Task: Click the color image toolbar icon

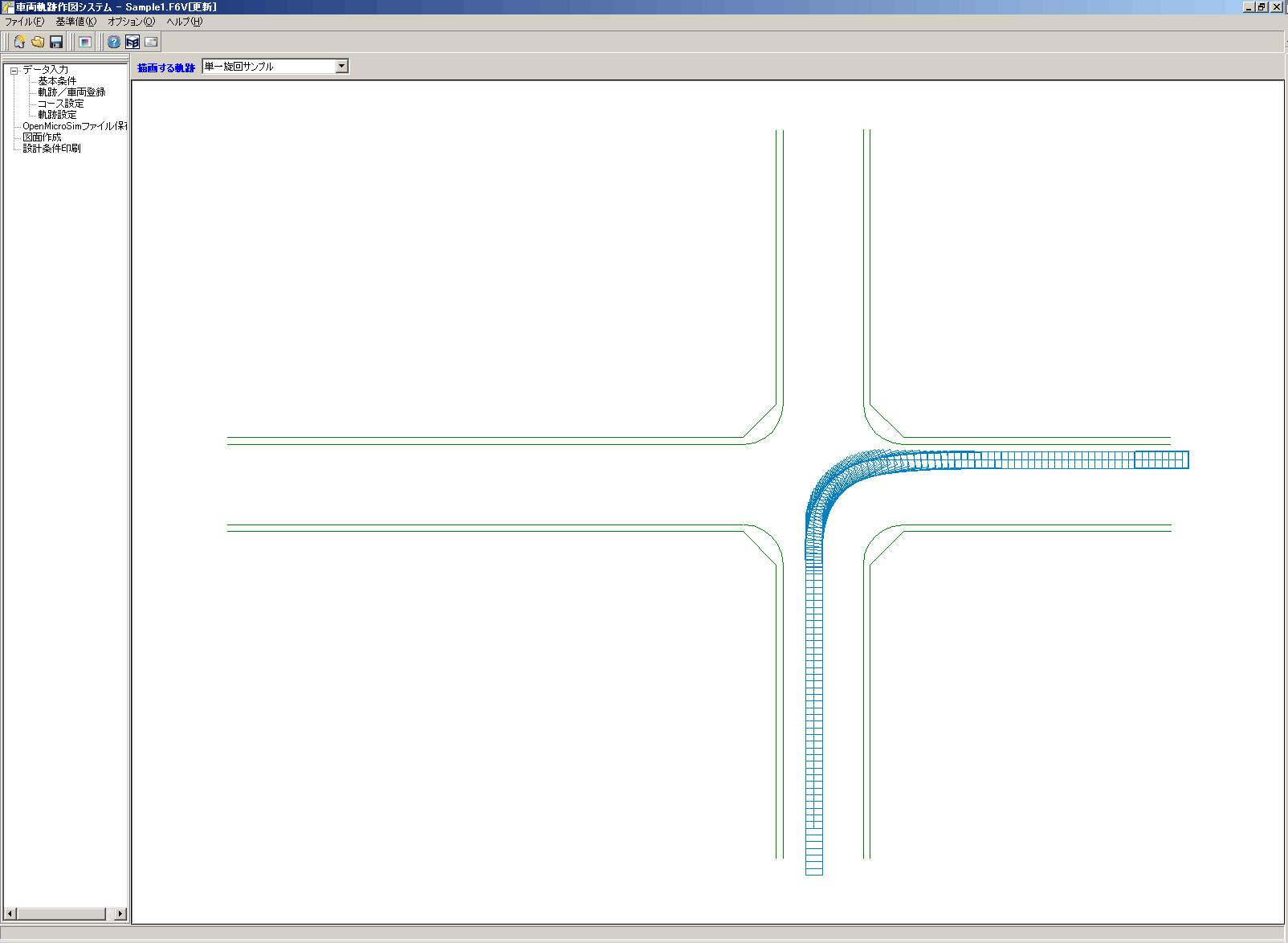Action: point(84,42)
